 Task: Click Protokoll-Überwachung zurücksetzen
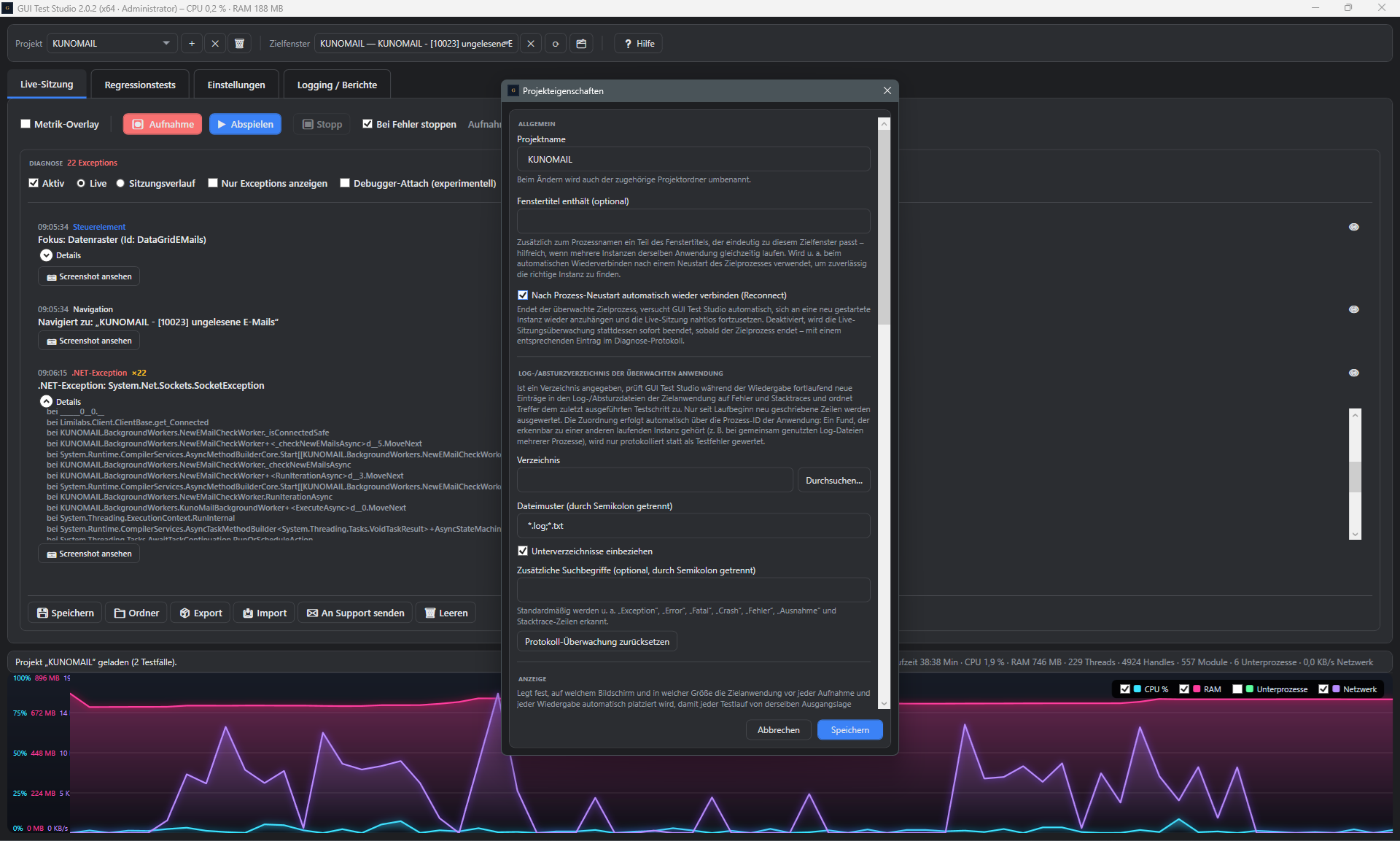(597, 642)
